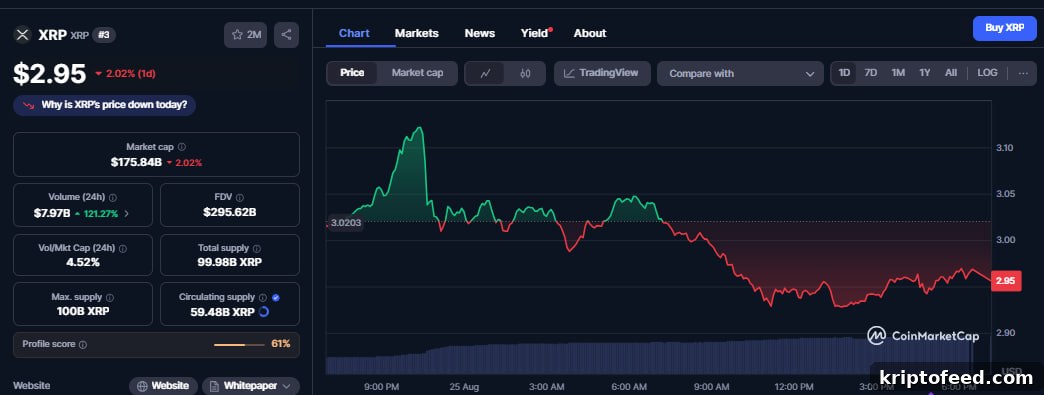Open the Markets tab
The height and width of the screenshot is (395, 1044).
417,33
